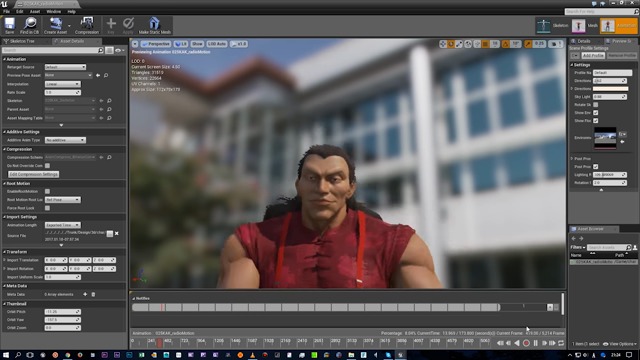Open the Show viewport options button
Screen dimensions: 640x360
pos(197,44)
